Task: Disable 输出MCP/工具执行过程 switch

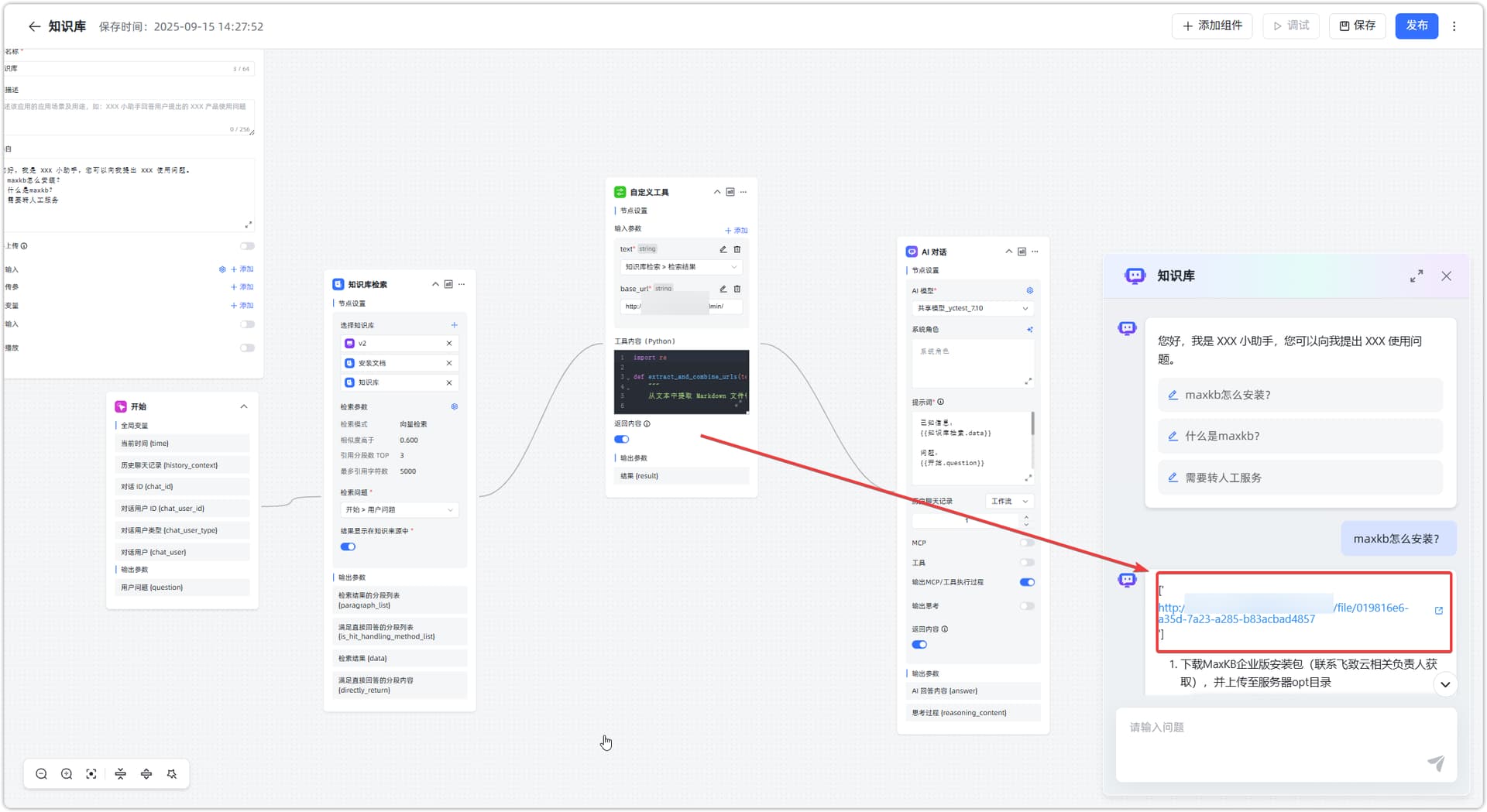Action: tap(1028, 582)
